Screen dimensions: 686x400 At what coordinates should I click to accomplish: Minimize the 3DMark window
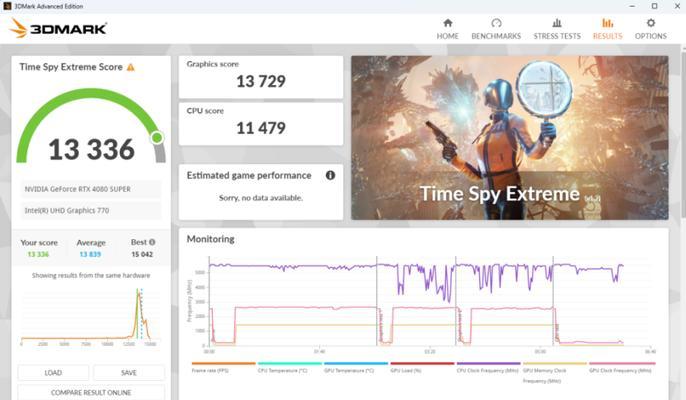coord(632,6)
